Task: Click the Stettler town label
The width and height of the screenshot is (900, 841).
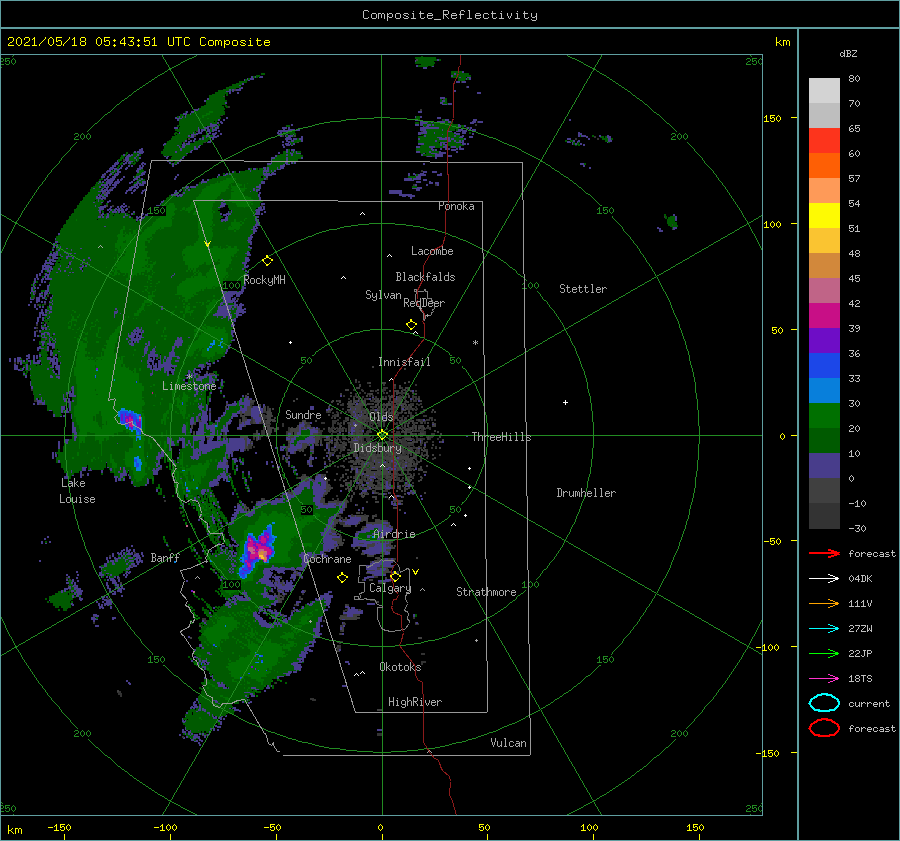Action: pyautogui.click(x=583, y=289)
